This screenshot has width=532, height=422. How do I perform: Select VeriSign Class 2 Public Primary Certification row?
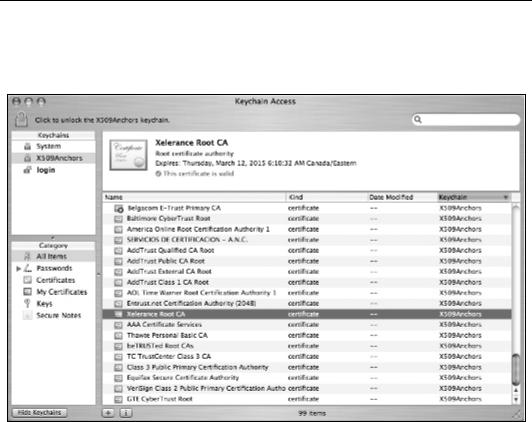(x=307, y=388)
